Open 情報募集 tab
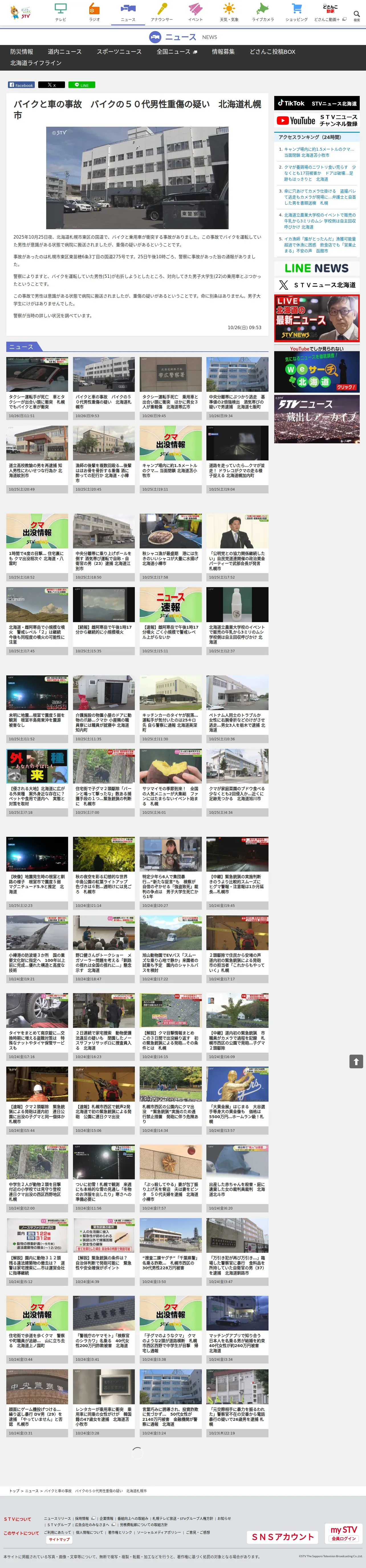The height and width of the screenshot is (1568, 366). (x=223, y=52)
